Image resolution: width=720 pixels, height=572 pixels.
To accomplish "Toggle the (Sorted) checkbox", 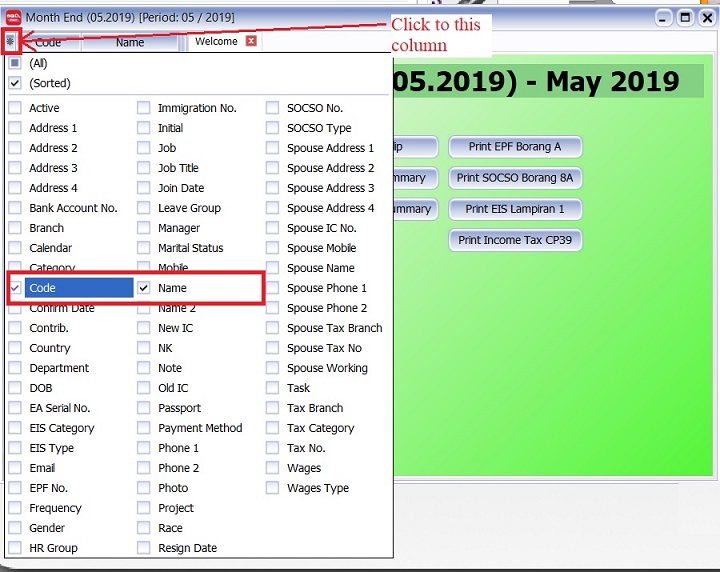I will tap(15, 84).
